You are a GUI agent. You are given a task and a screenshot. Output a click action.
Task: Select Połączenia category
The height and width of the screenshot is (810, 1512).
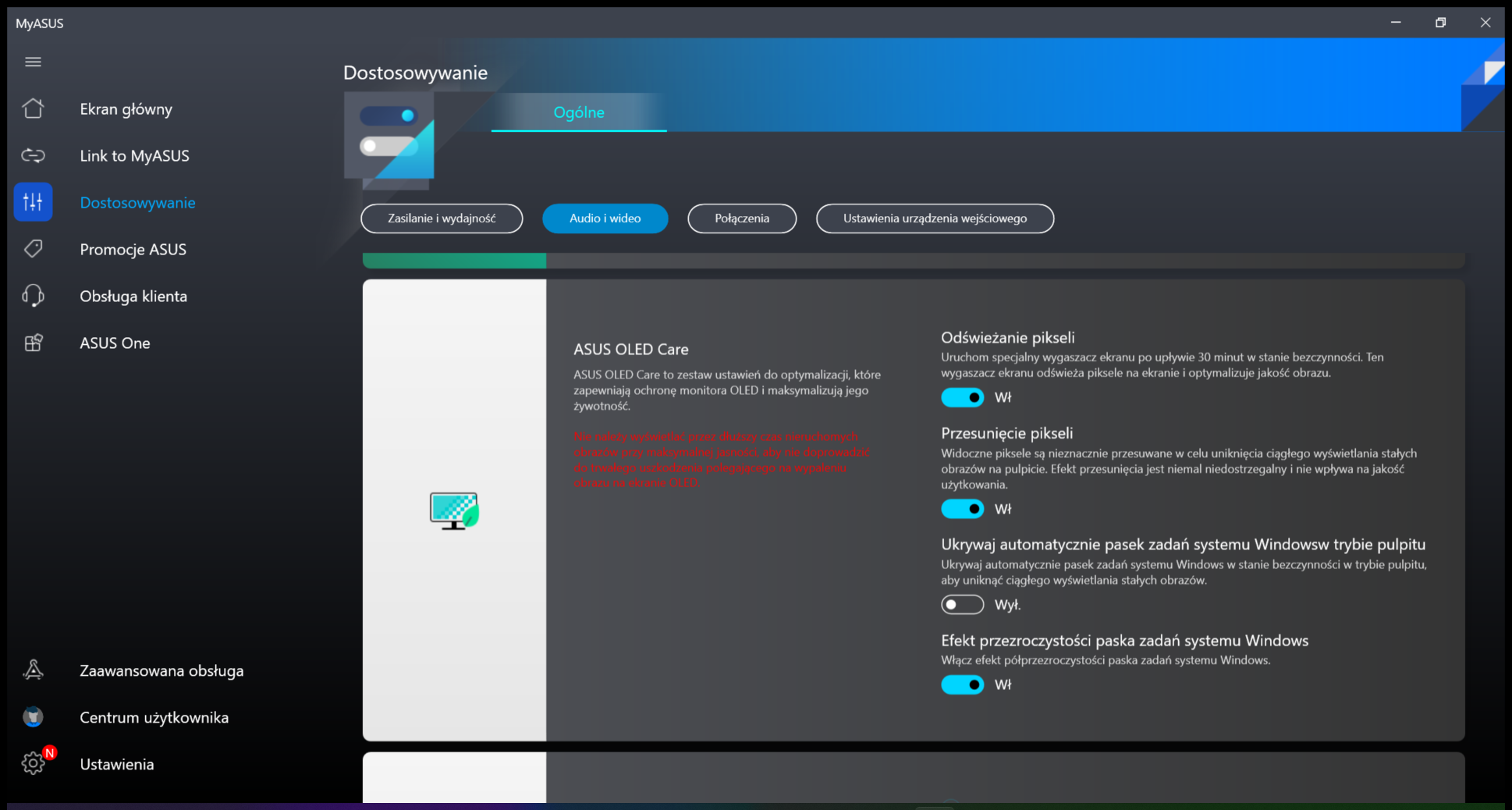click(x=742, y=218)
